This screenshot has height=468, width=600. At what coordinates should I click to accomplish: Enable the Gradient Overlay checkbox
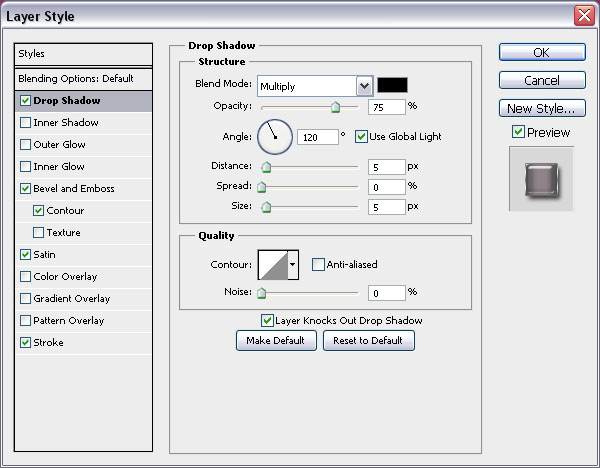[x=25, y=298]
